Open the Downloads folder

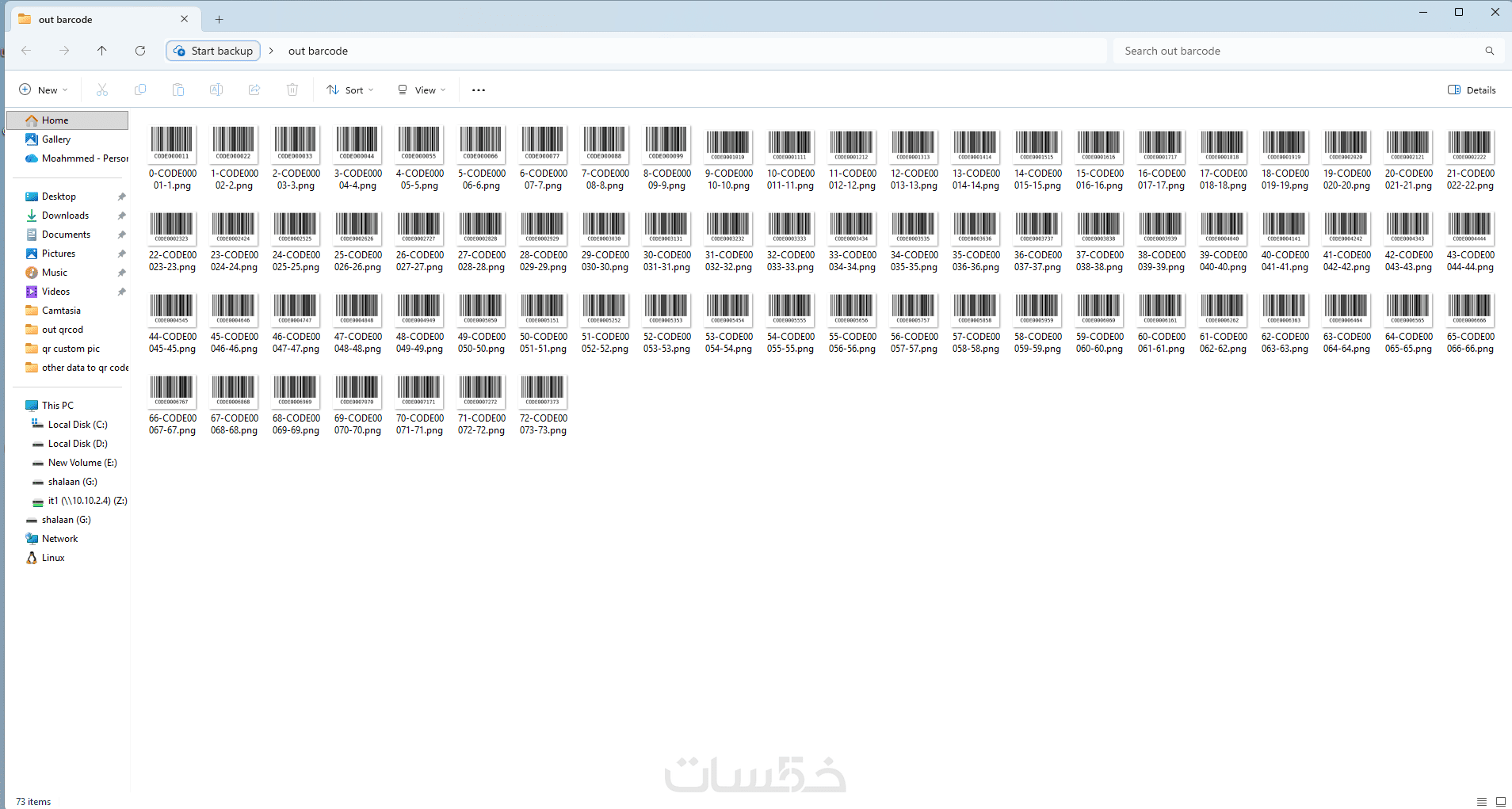[x=65, y=216]
